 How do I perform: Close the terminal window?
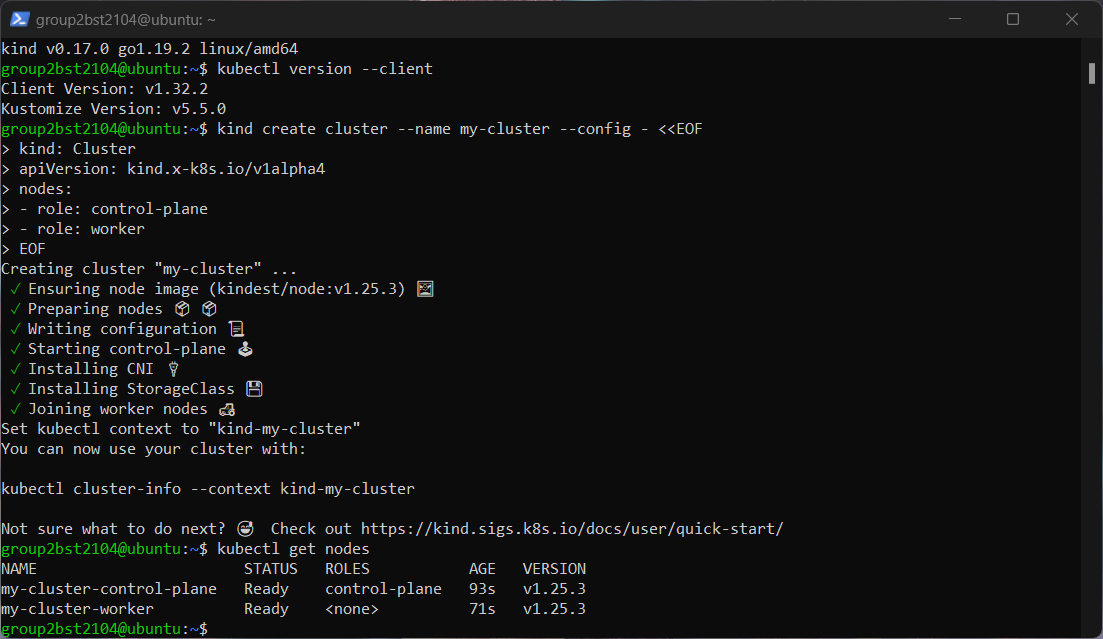[x=1071, y=19]
